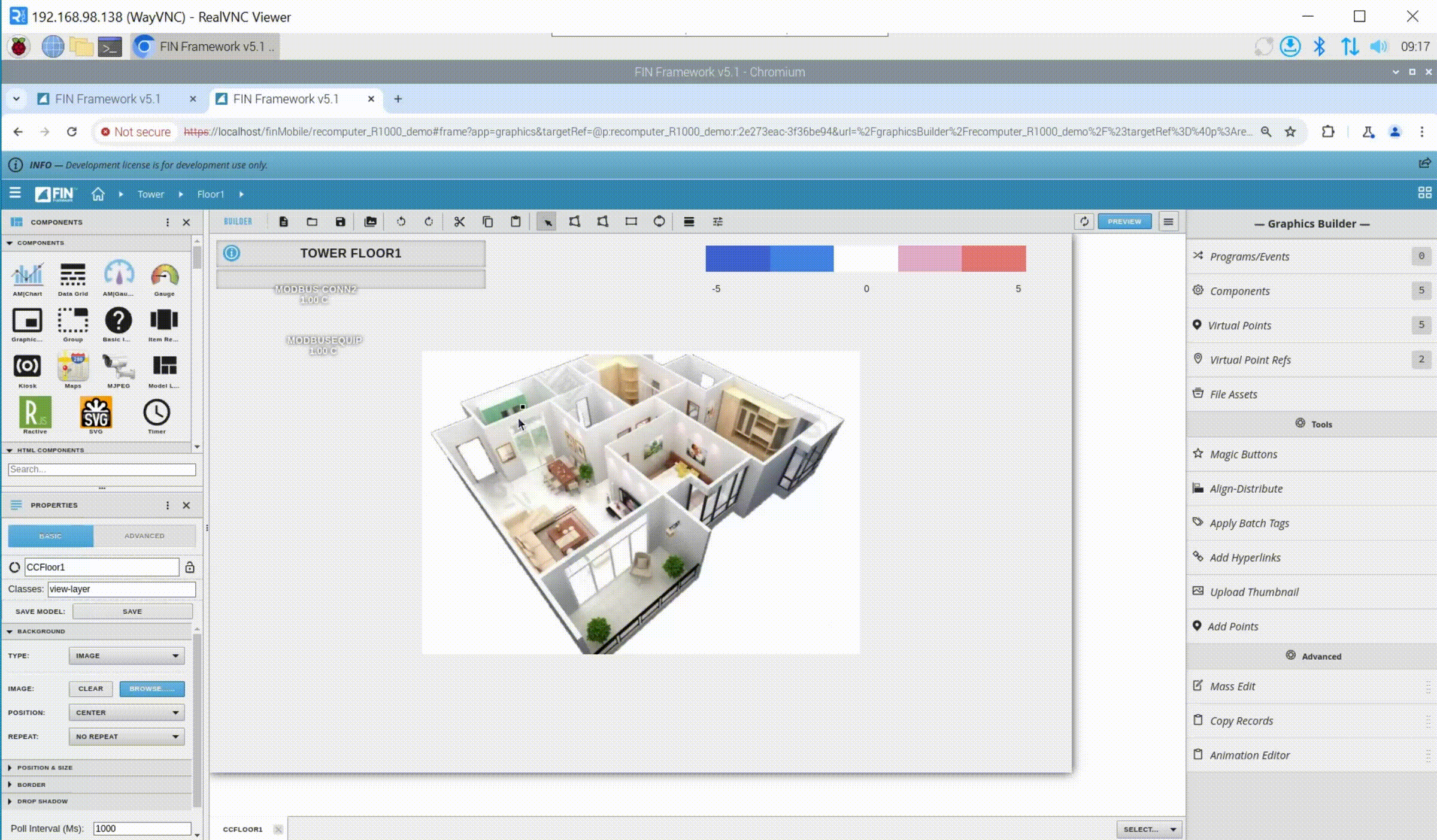Open the POSITION dropdown set to Center
1437x840 pixels.
point(126,712)
